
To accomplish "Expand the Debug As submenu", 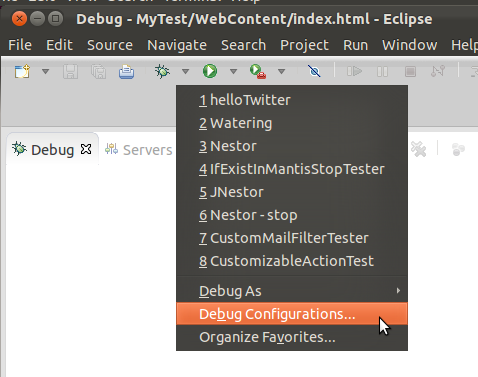I will coord(292,291).
